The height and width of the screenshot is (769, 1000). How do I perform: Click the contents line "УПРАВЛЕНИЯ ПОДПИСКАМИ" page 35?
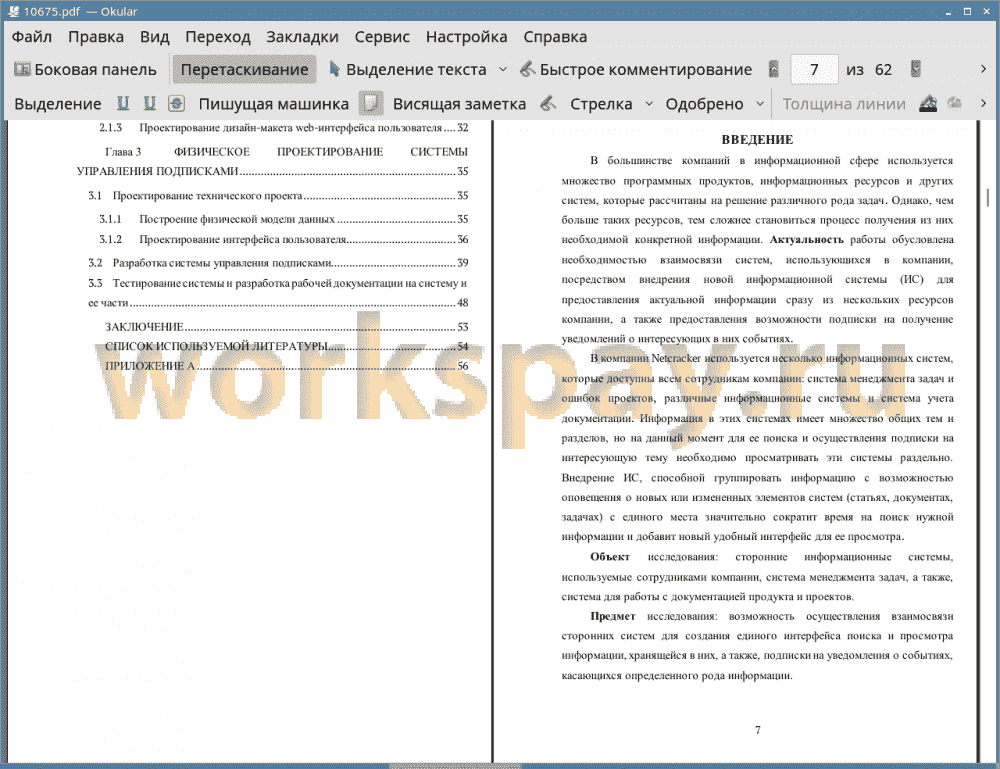[272, 171]
